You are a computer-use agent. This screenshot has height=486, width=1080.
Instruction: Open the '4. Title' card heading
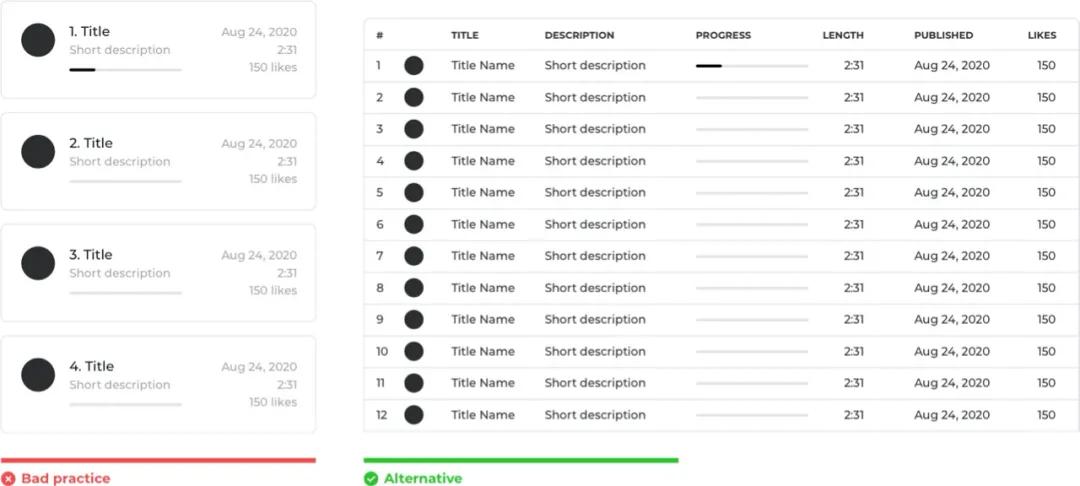point(91,366)
